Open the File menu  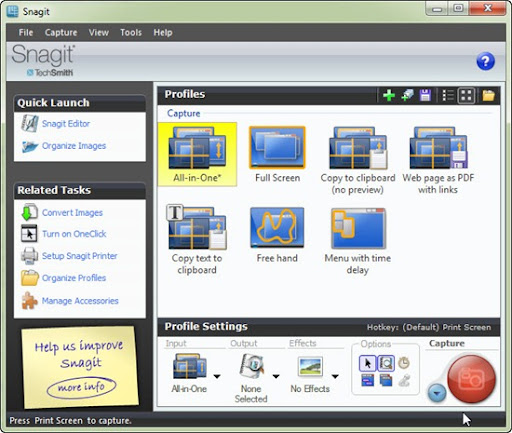coord(26,33)
